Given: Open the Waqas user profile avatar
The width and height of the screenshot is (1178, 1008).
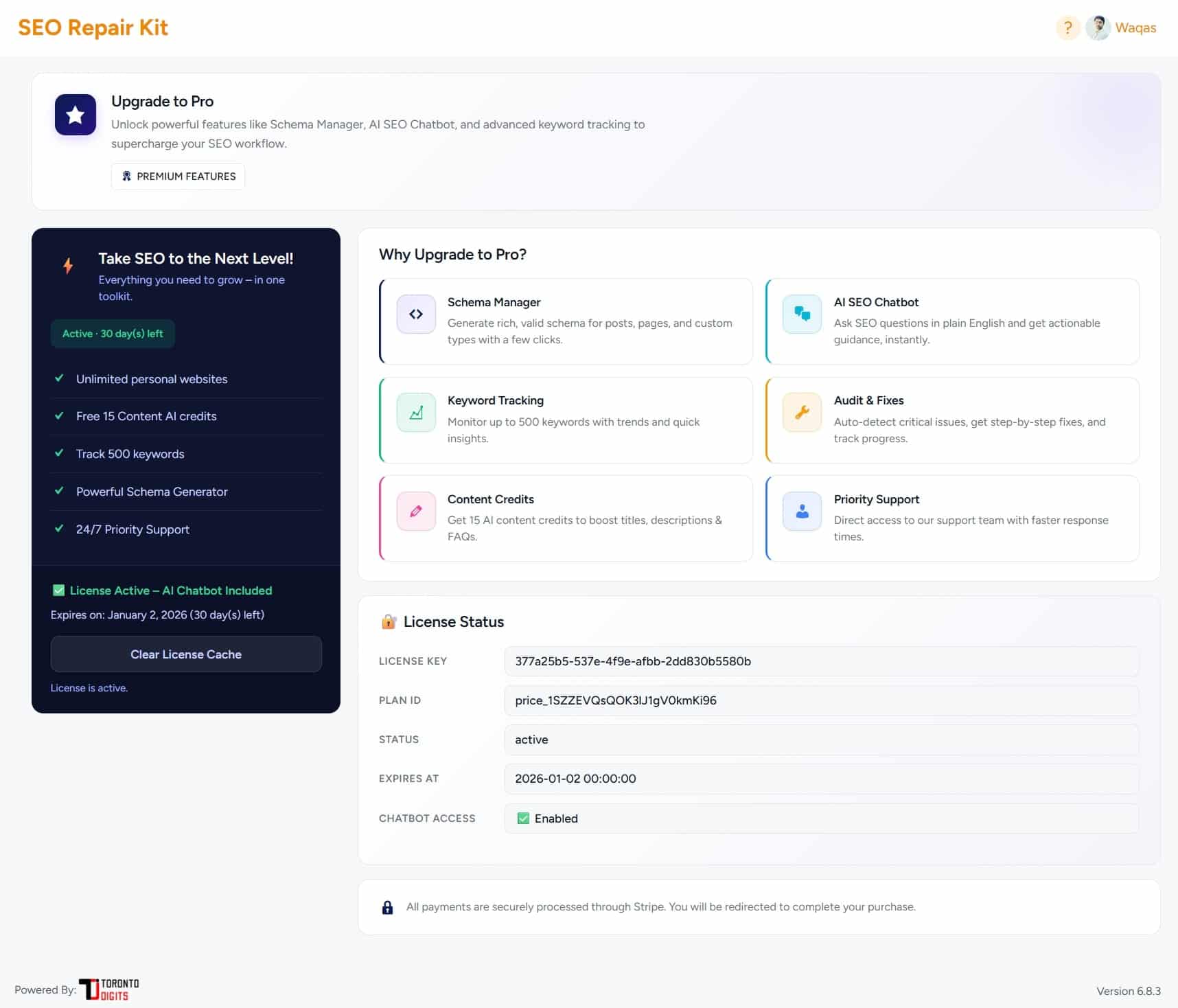Looking at the screenshot, I should coord(1098,28).
